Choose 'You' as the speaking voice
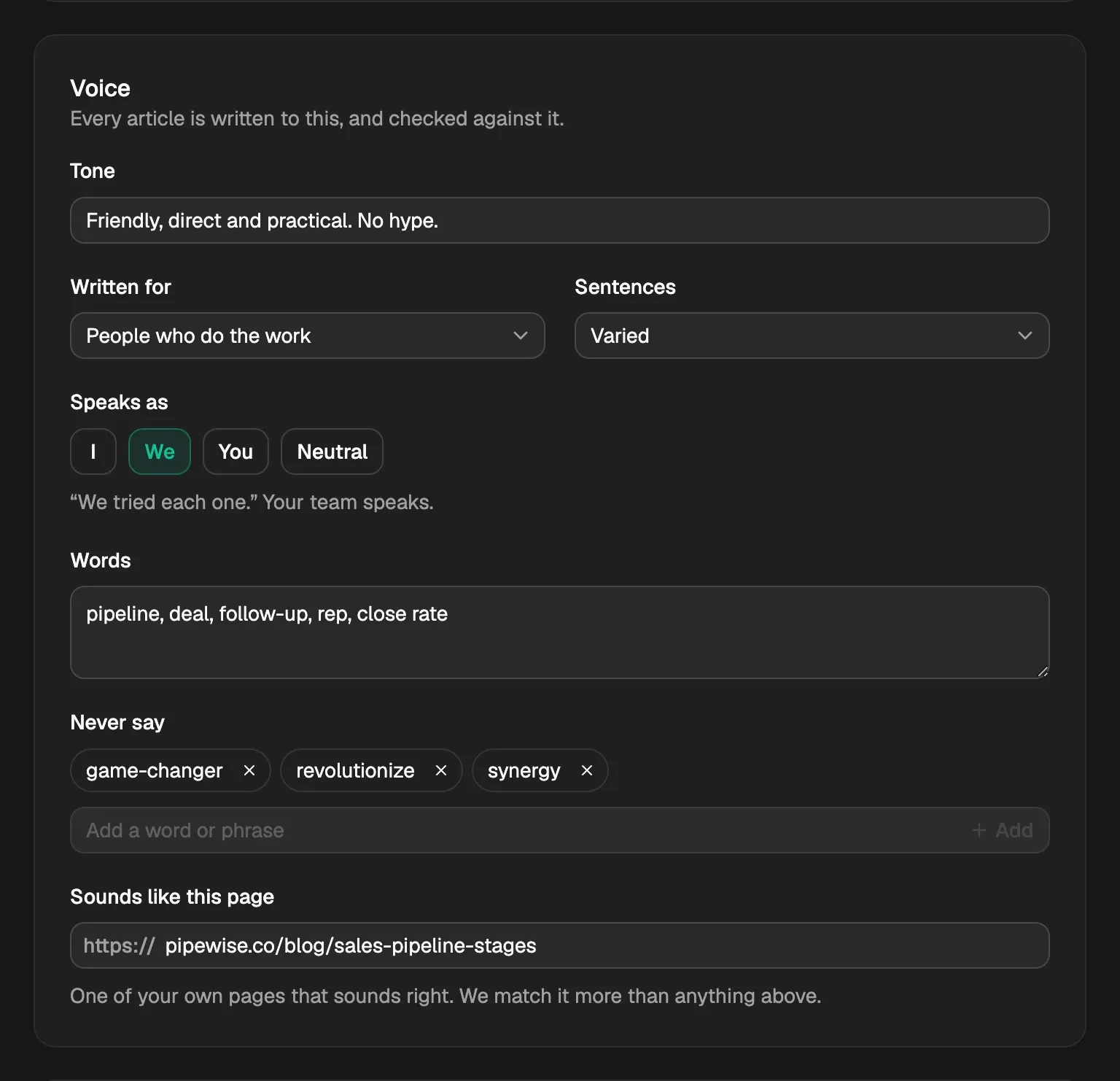1120x1081 pixels. tap(236, 452)
